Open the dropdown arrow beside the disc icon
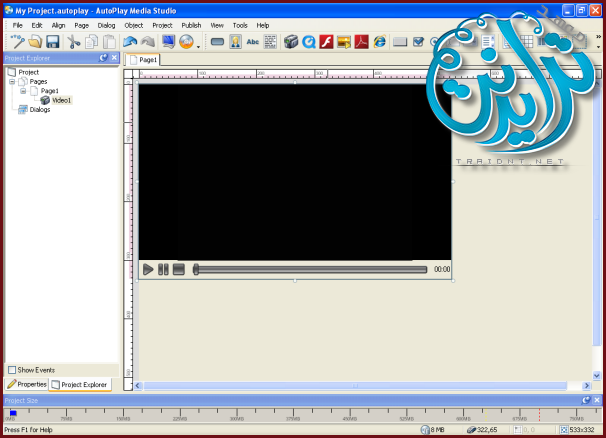The height and width of the screenshot is (438, 606). pos(198,46)
